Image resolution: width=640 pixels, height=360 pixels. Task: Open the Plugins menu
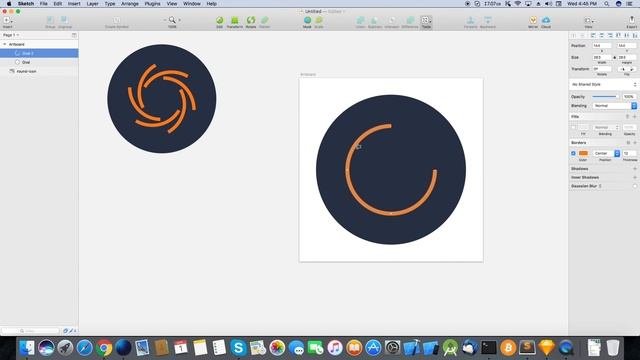click(x=152, y=4)
